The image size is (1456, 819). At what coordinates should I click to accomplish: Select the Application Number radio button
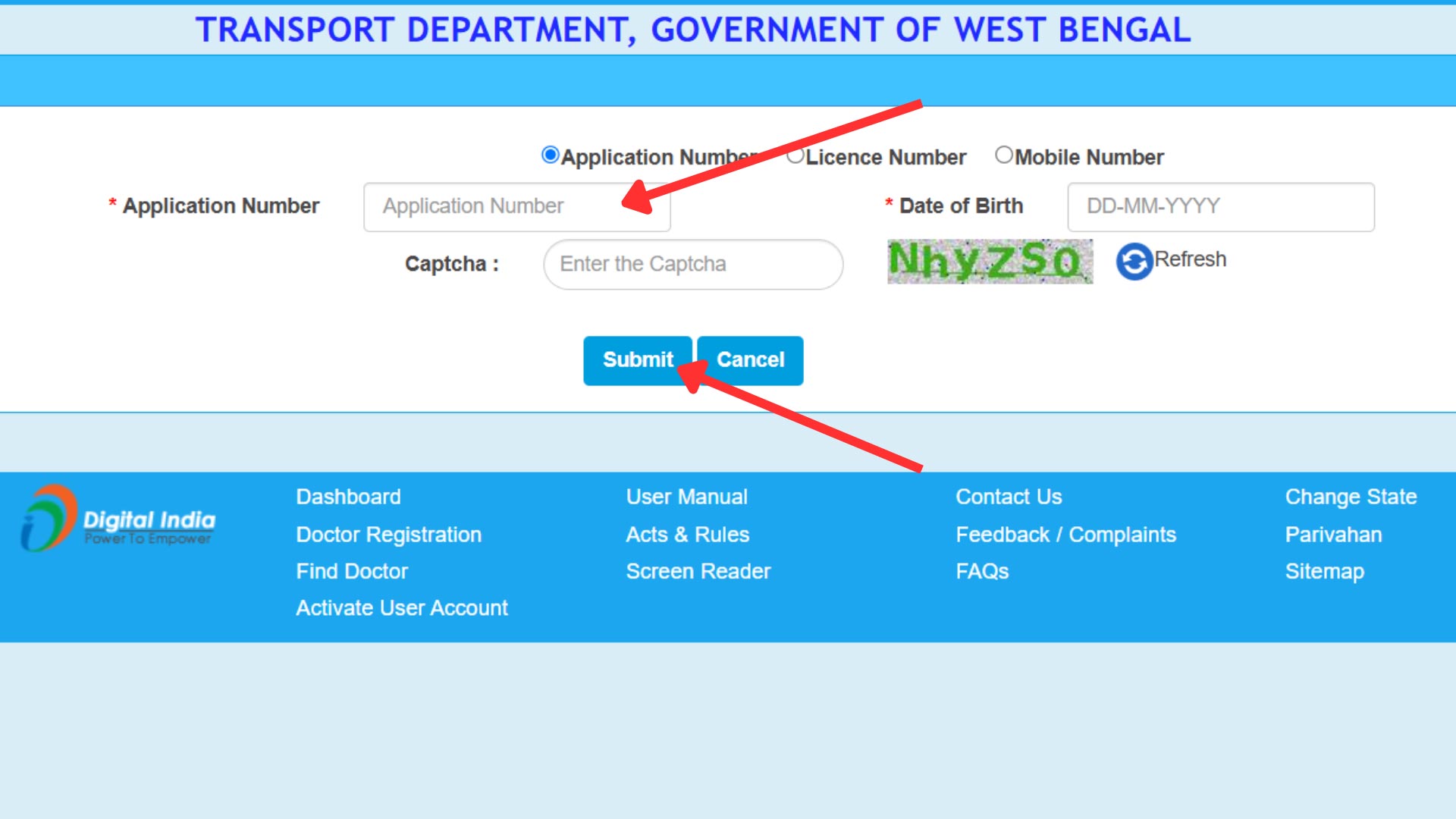[x=549, y=155]
